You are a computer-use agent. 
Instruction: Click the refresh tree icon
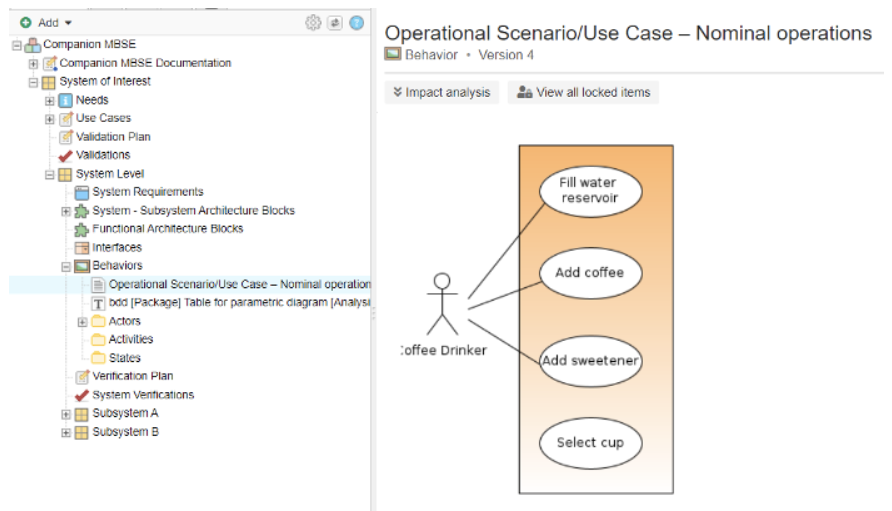click(x=335, y=22)
